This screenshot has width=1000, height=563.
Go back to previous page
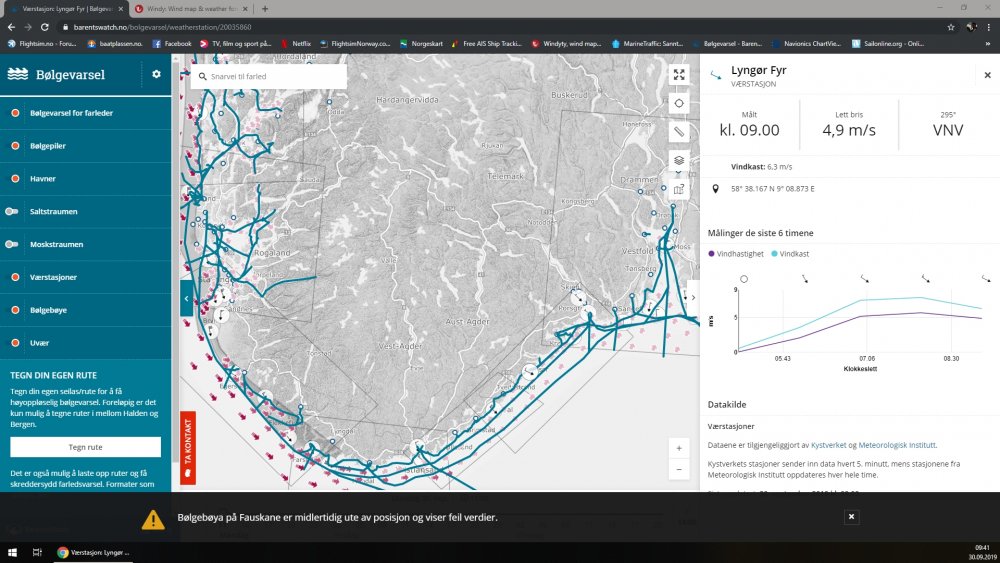11,27
